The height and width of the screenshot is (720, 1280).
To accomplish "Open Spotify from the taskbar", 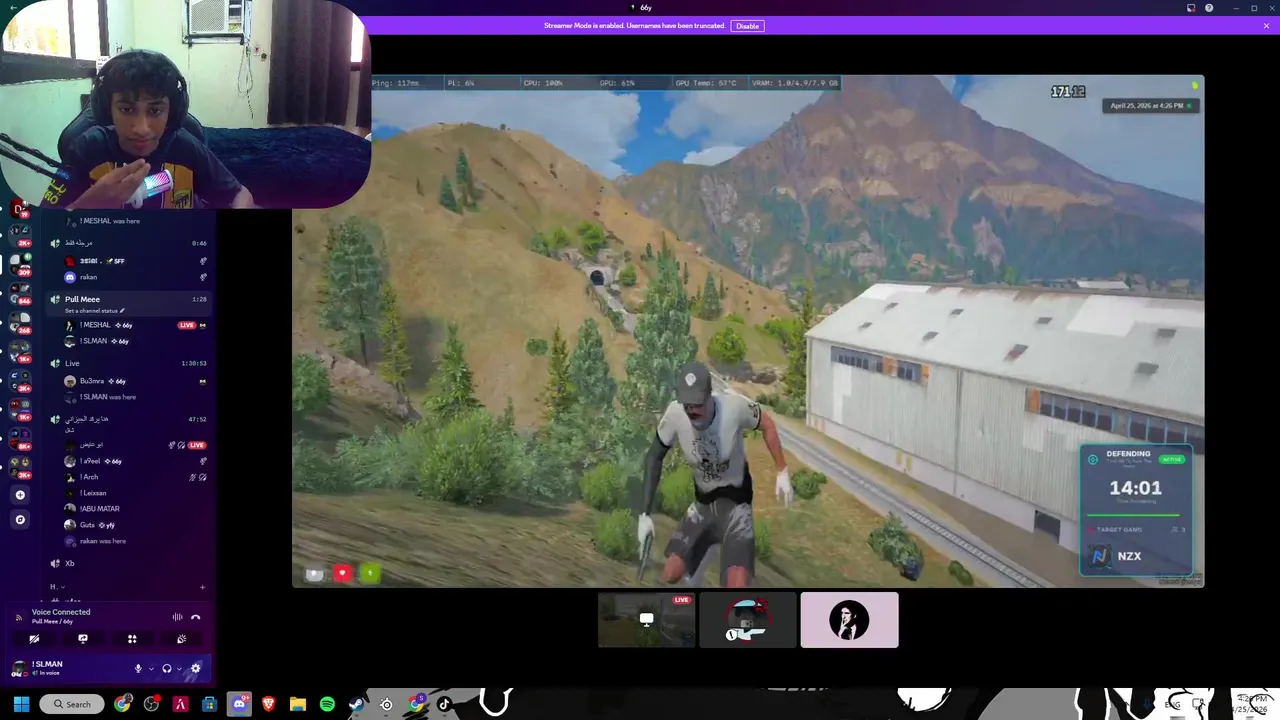I will tap(327, 704).
